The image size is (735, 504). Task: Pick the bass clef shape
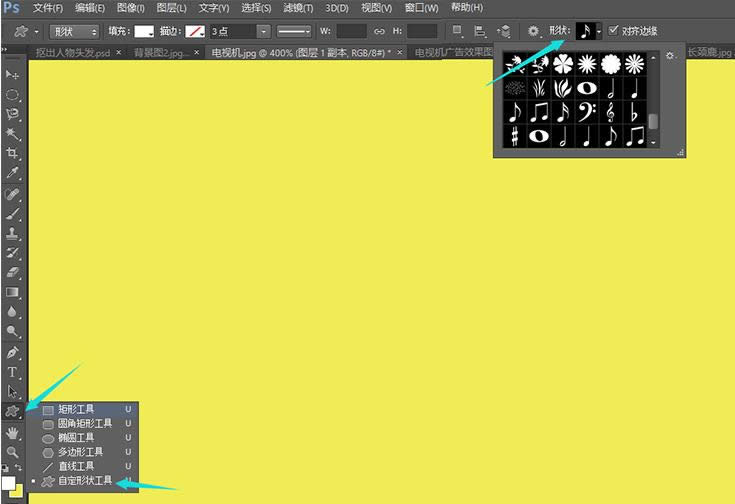tap(586, 113)
